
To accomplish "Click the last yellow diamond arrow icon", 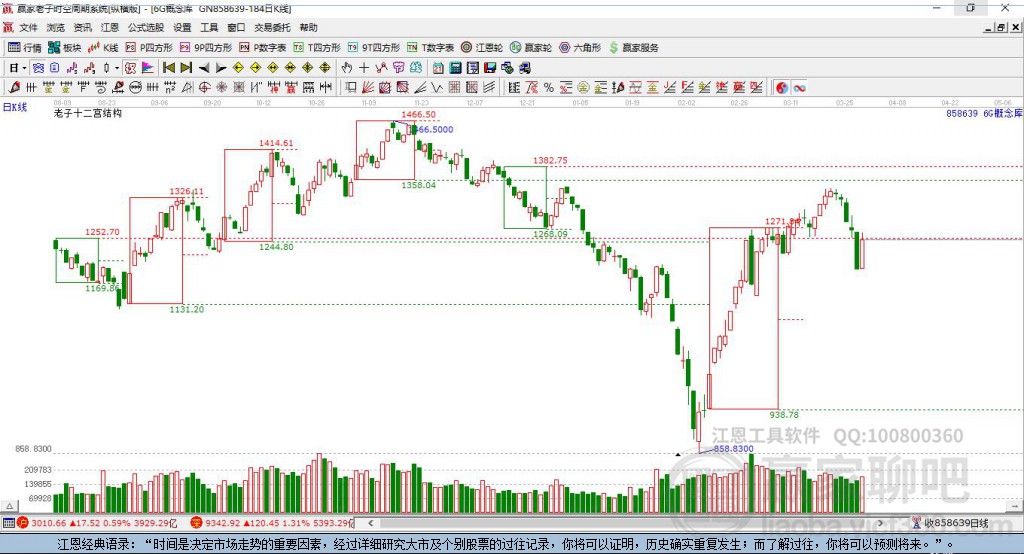I will 325,68.
